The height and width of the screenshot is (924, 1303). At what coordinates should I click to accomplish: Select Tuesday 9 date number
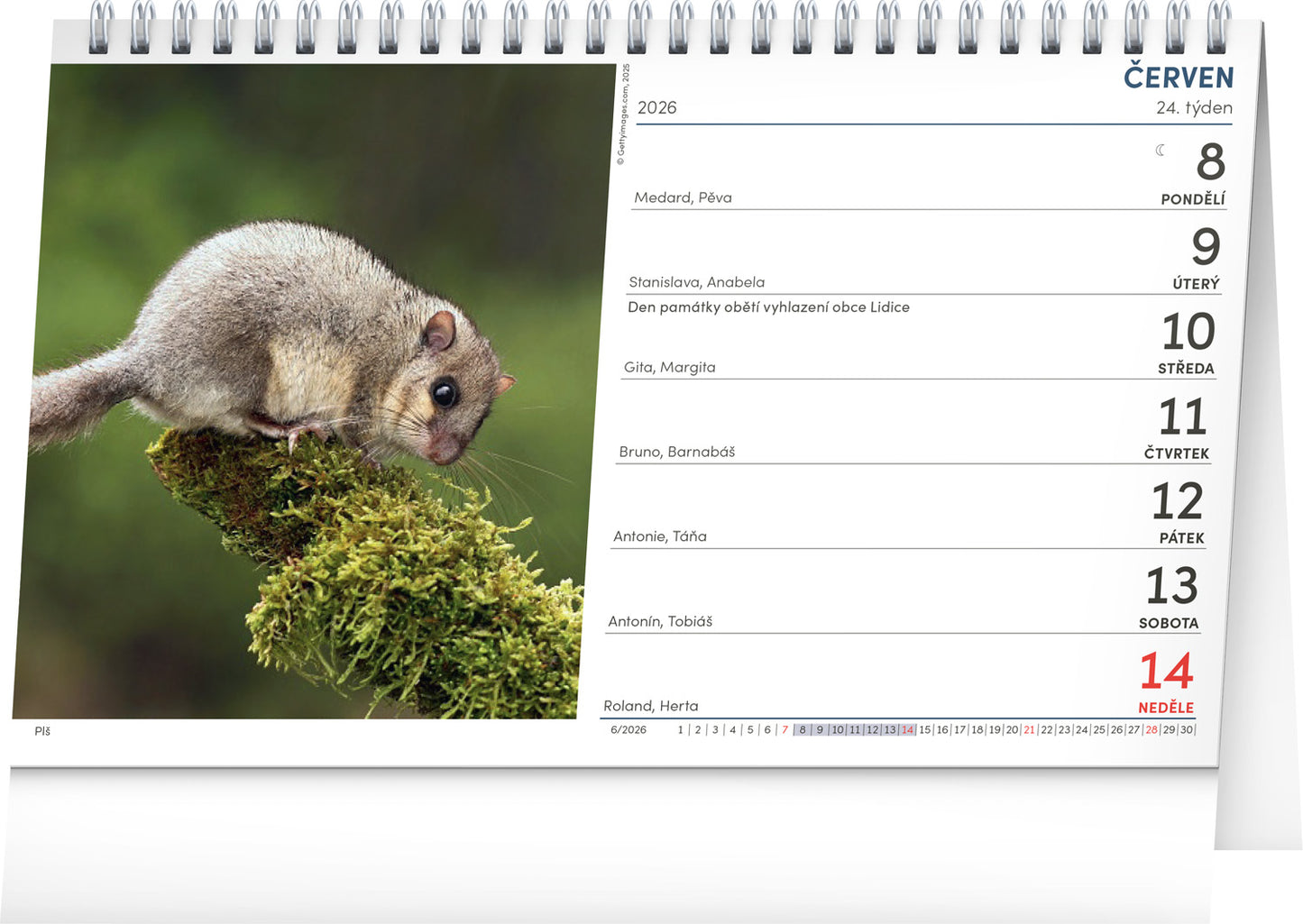coord(1205,246)
